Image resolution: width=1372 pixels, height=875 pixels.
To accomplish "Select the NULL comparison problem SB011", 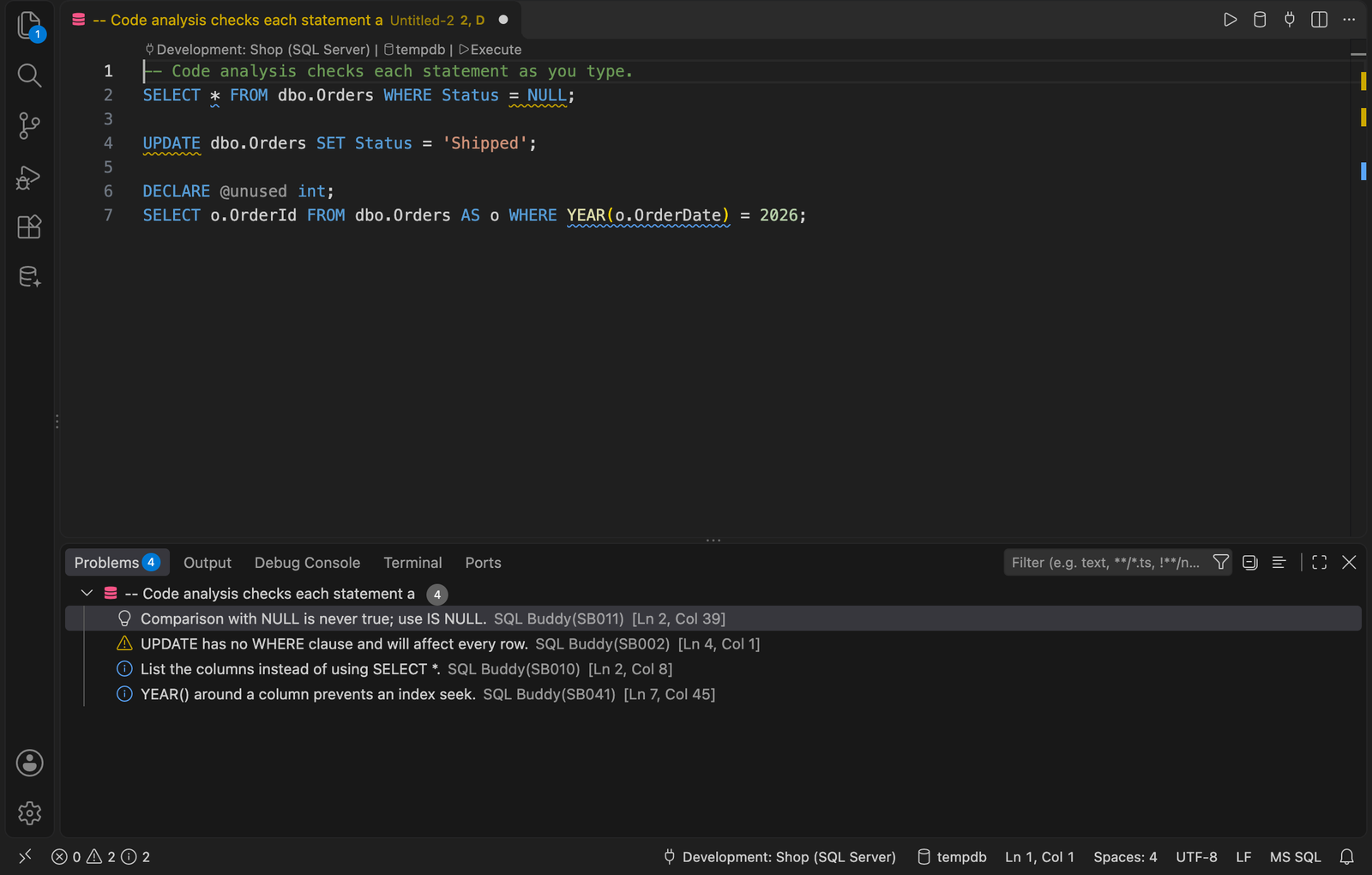I will pyautogui.click(x=713, y=619).
